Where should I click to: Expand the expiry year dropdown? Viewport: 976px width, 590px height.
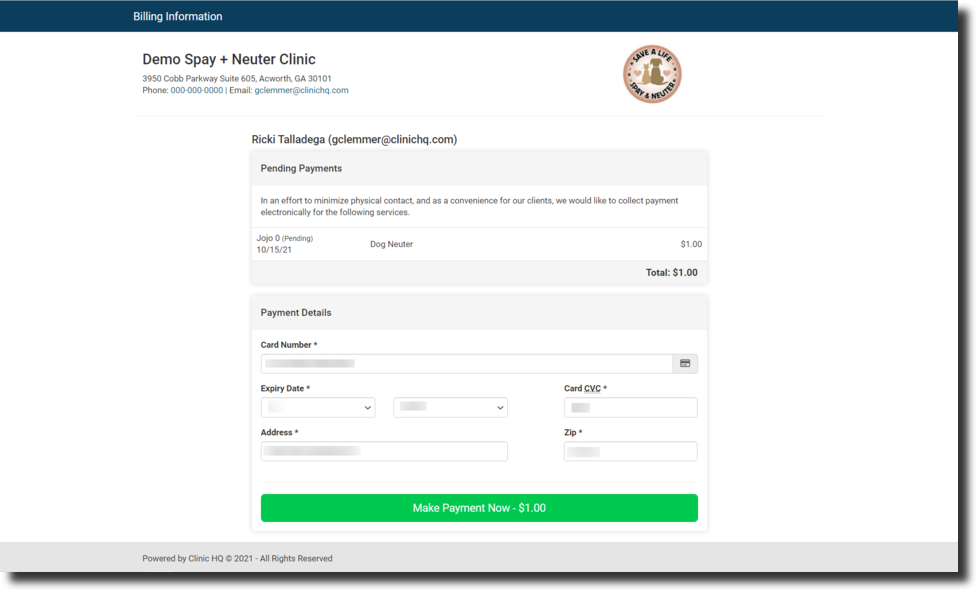pyautogui.click(x=450, y=408)
